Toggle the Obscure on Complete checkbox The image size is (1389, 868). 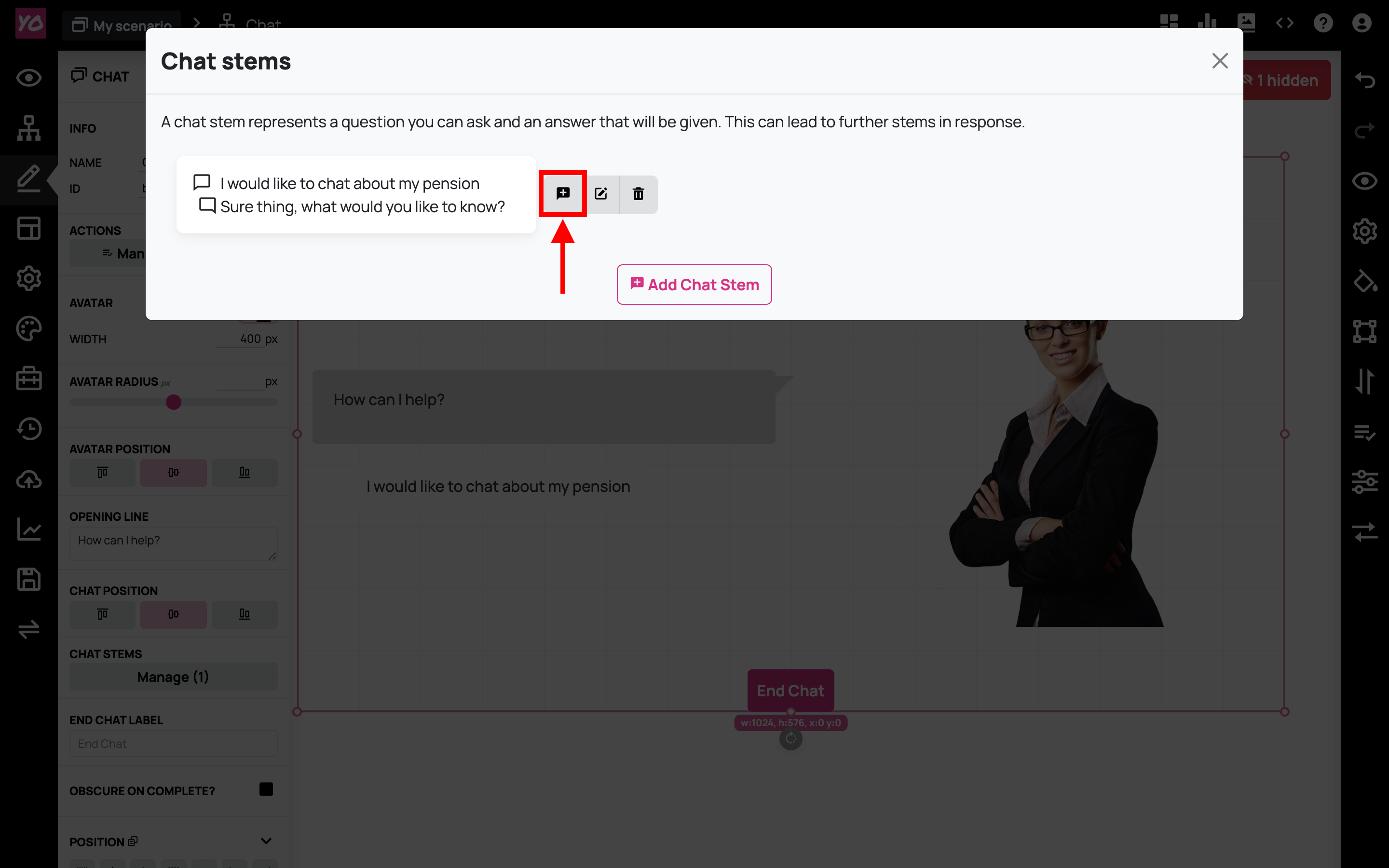266,789
